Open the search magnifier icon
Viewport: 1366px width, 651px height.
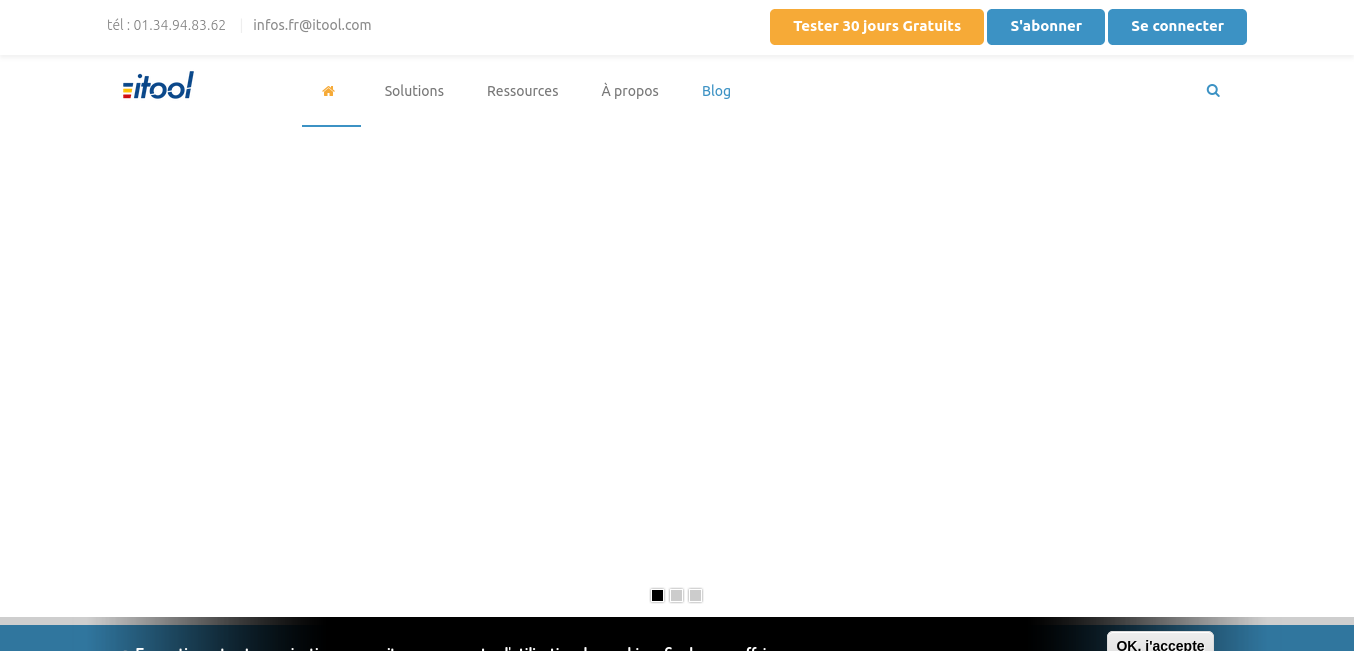1213,90
